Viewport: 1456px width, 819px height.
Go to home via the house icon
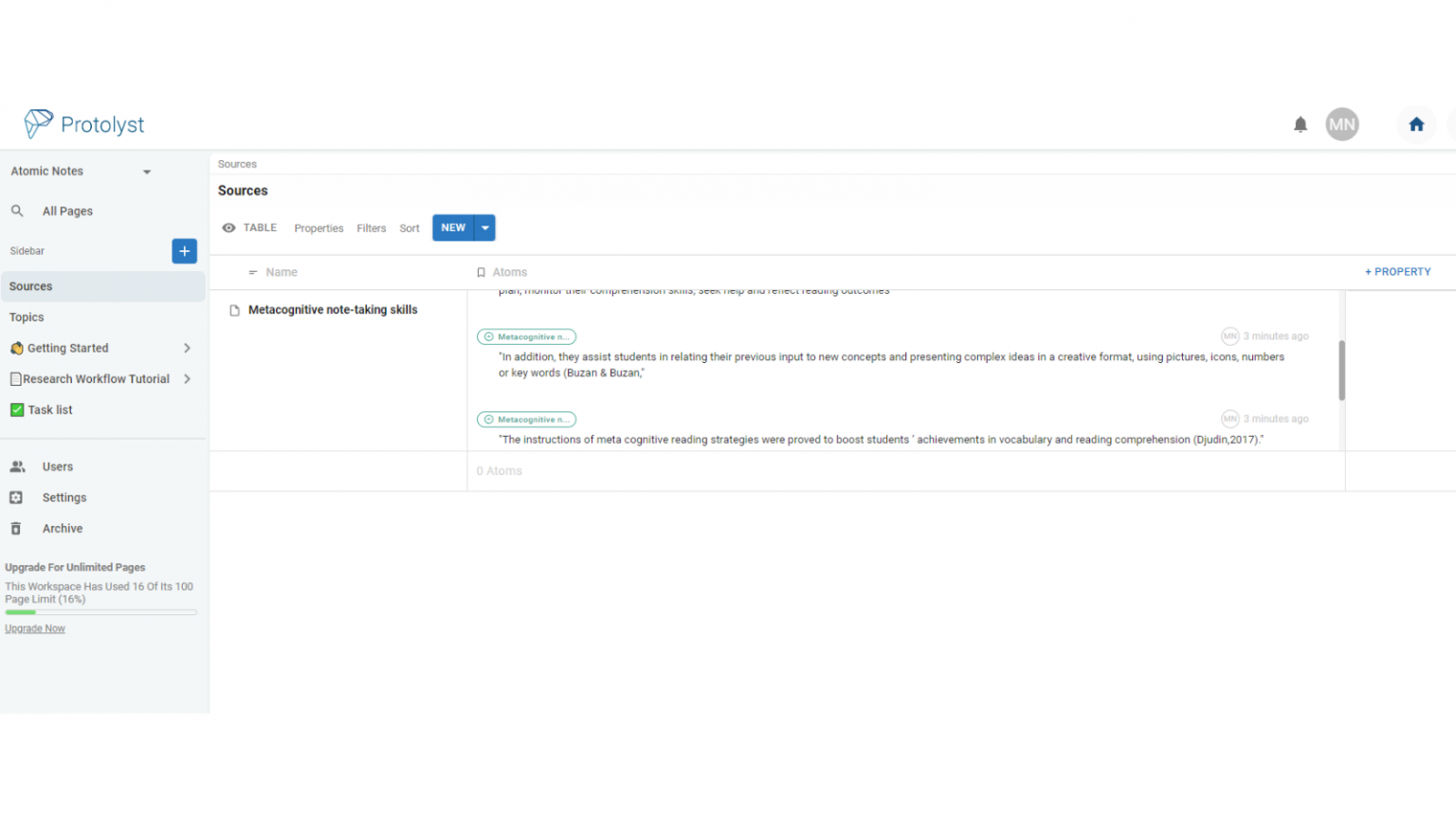pyautogui.click(x=1415, y=124)
